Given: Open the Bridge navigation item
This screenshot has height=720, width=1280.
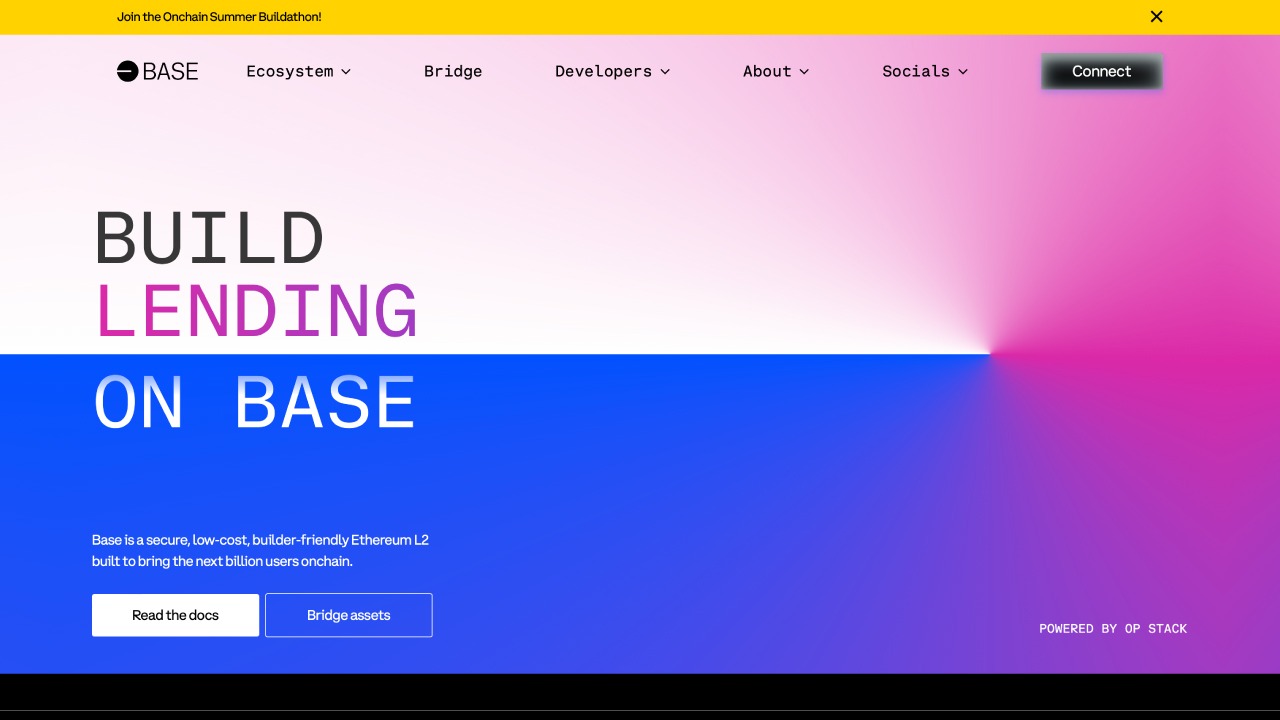Looking at the screenshot, I should [x=453, y=71].
